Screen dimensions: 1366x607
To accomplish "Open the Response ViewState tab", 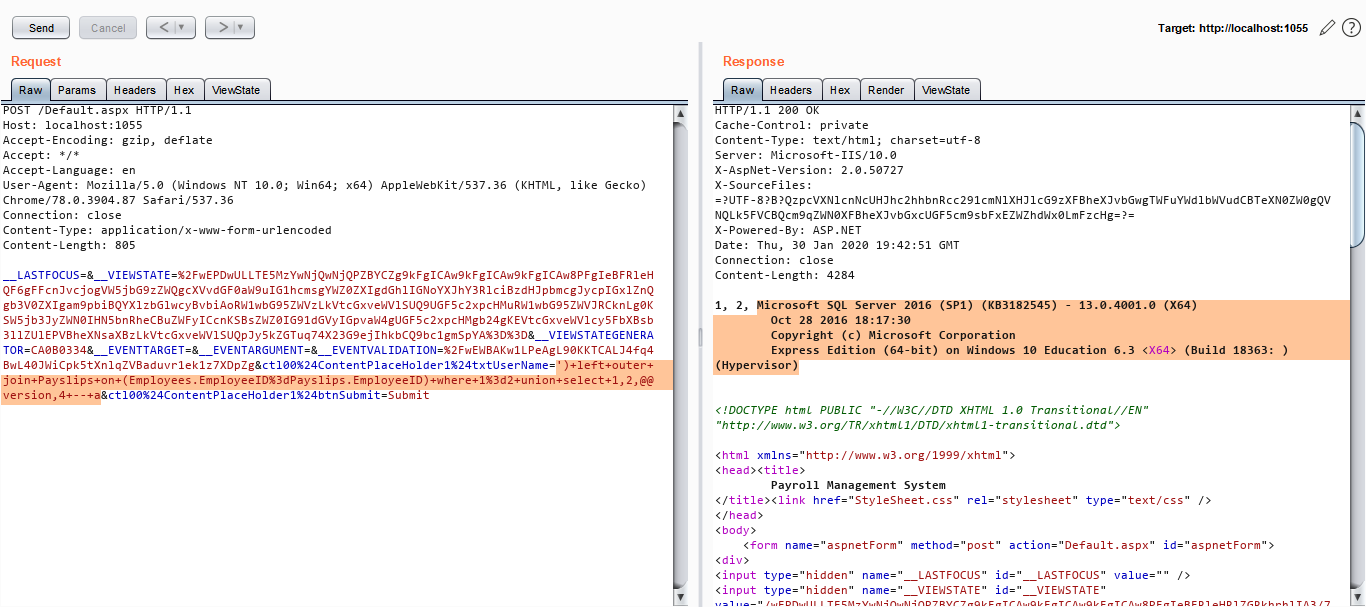I will (946, 90).
